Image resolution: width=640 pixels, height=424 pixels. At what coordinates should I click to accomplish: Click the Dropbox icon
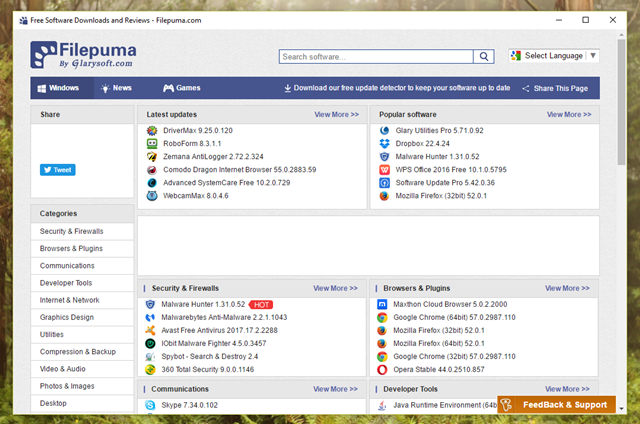click(384, 144)
